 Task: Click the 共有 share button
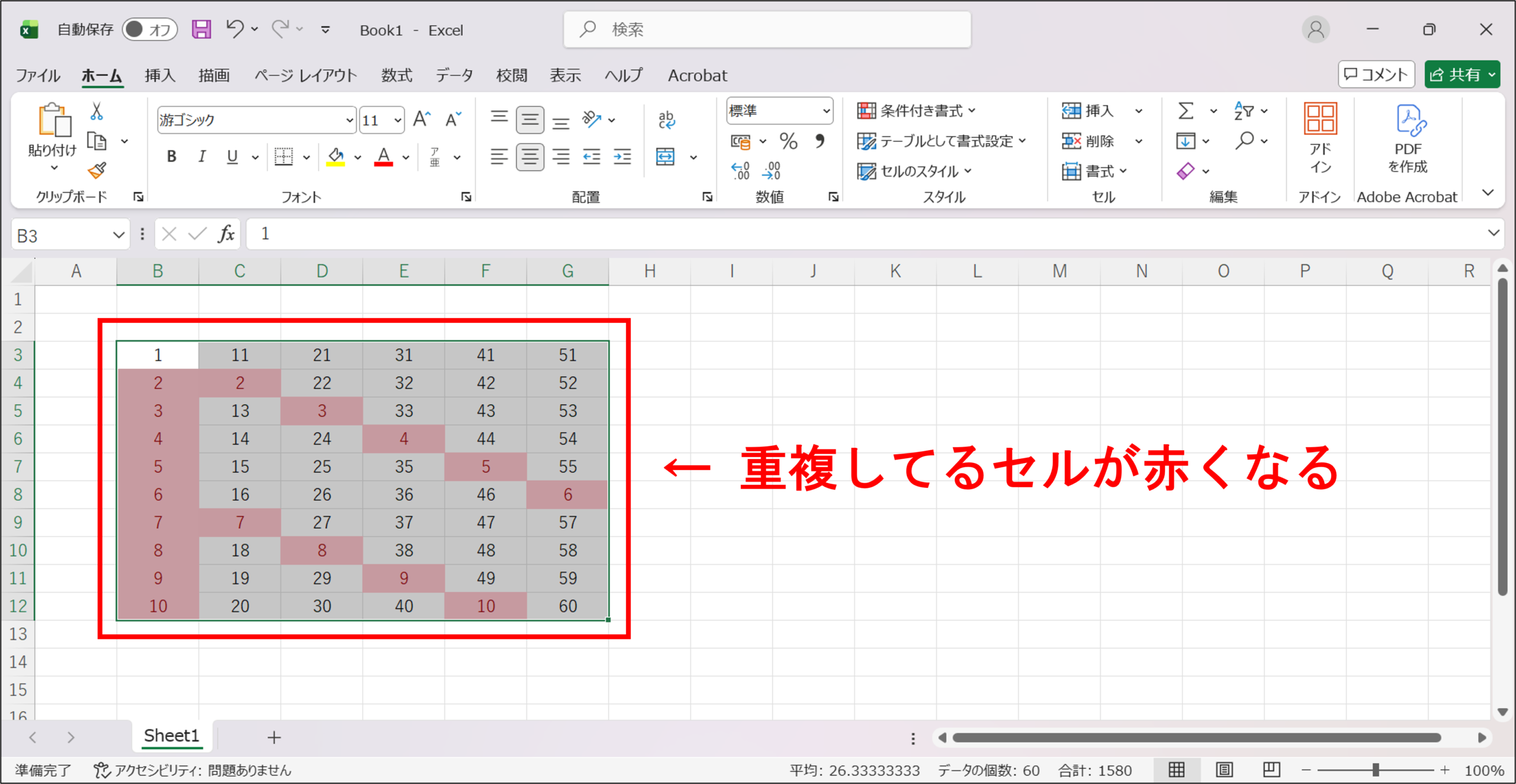point(1462,75)
